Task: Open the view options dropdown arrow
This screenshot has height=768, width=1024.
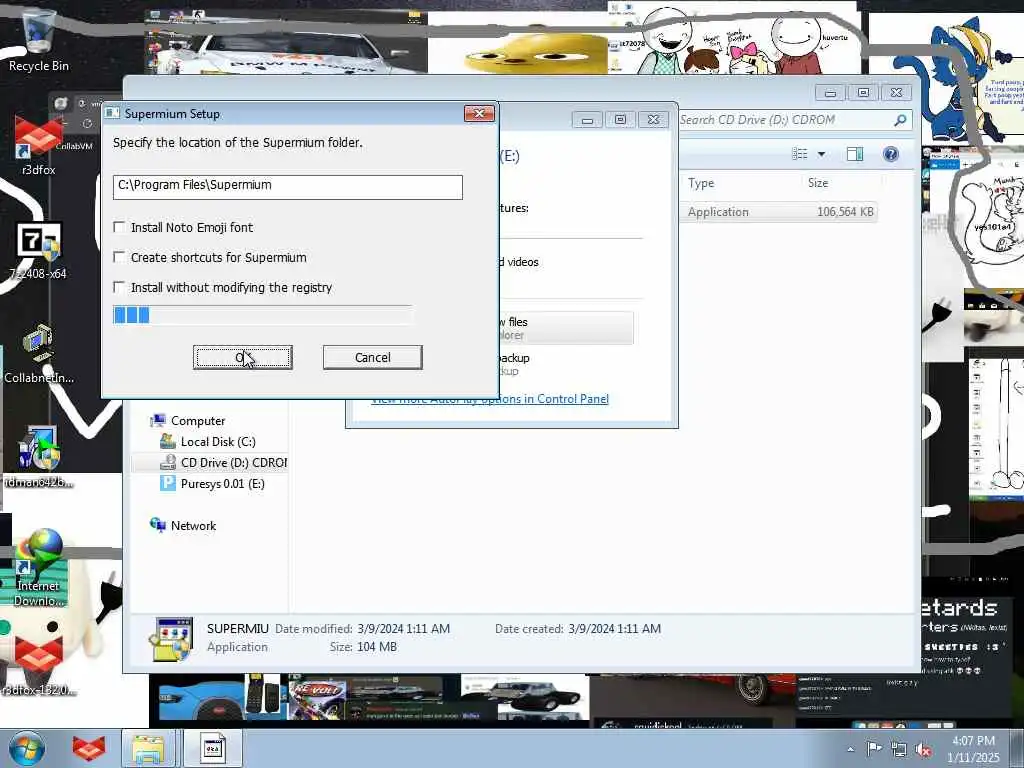Action: (822, 154)
